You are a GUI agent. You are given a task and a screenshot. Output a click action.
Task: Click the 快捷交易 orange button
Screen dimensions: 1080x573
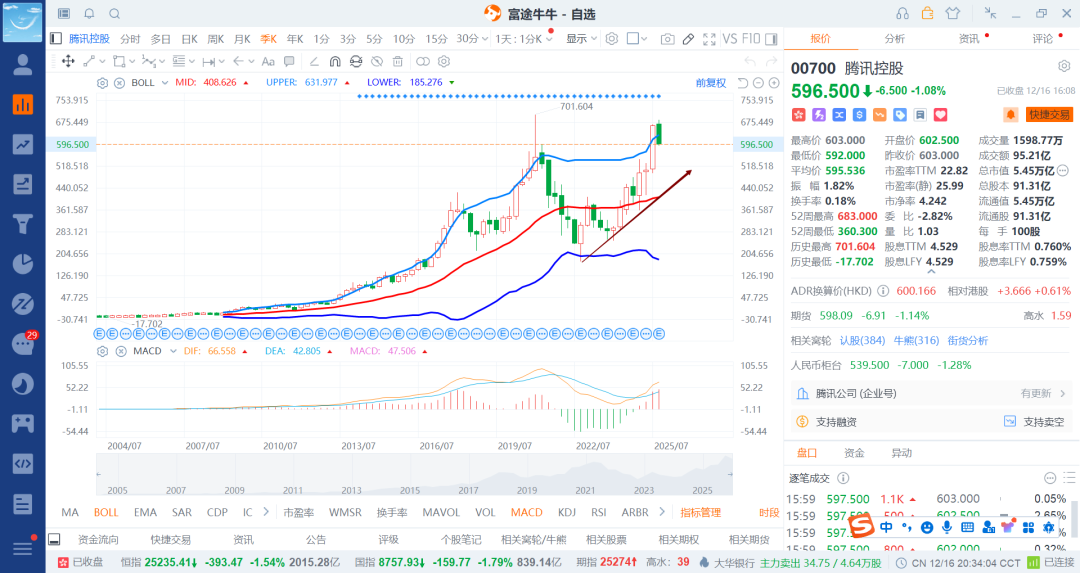[x=1050, y=115]
